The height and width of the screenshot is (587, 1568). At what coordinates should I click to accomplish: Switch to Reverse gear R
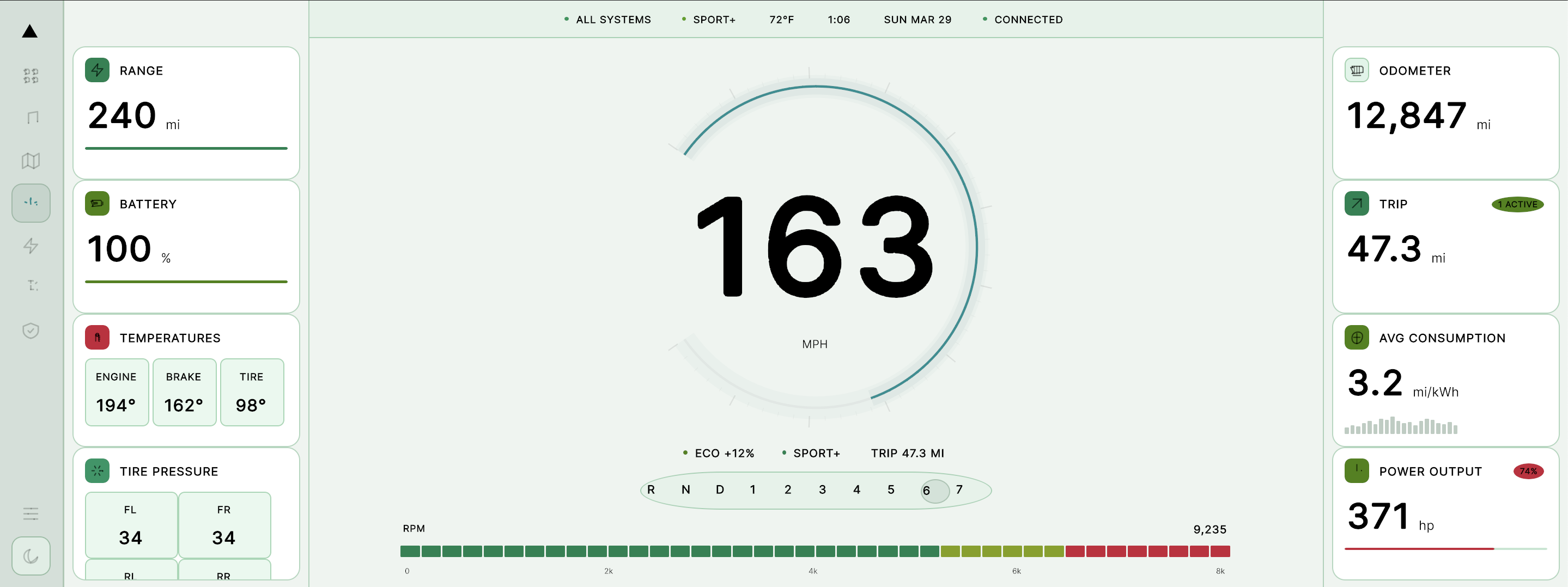click(651, 490)
